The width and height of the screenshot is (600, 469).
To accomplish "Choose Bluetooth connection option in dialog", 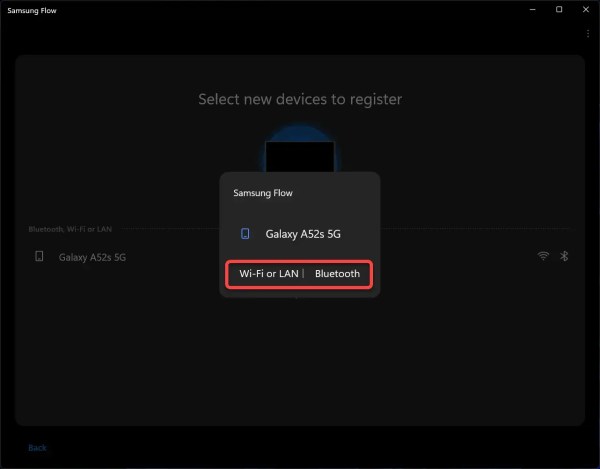I will click(337, 274).
